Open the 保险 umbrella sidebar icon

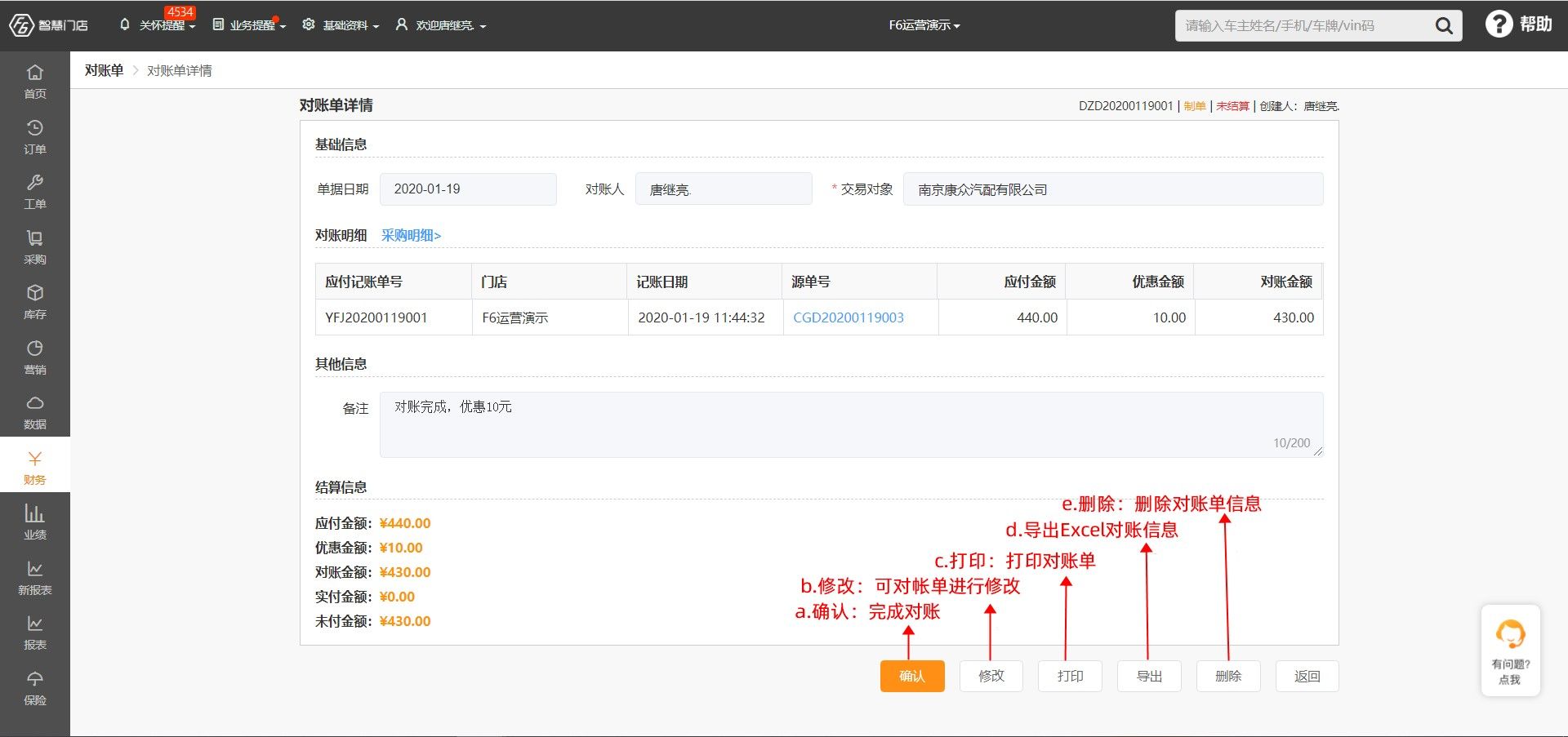[35, 678]
